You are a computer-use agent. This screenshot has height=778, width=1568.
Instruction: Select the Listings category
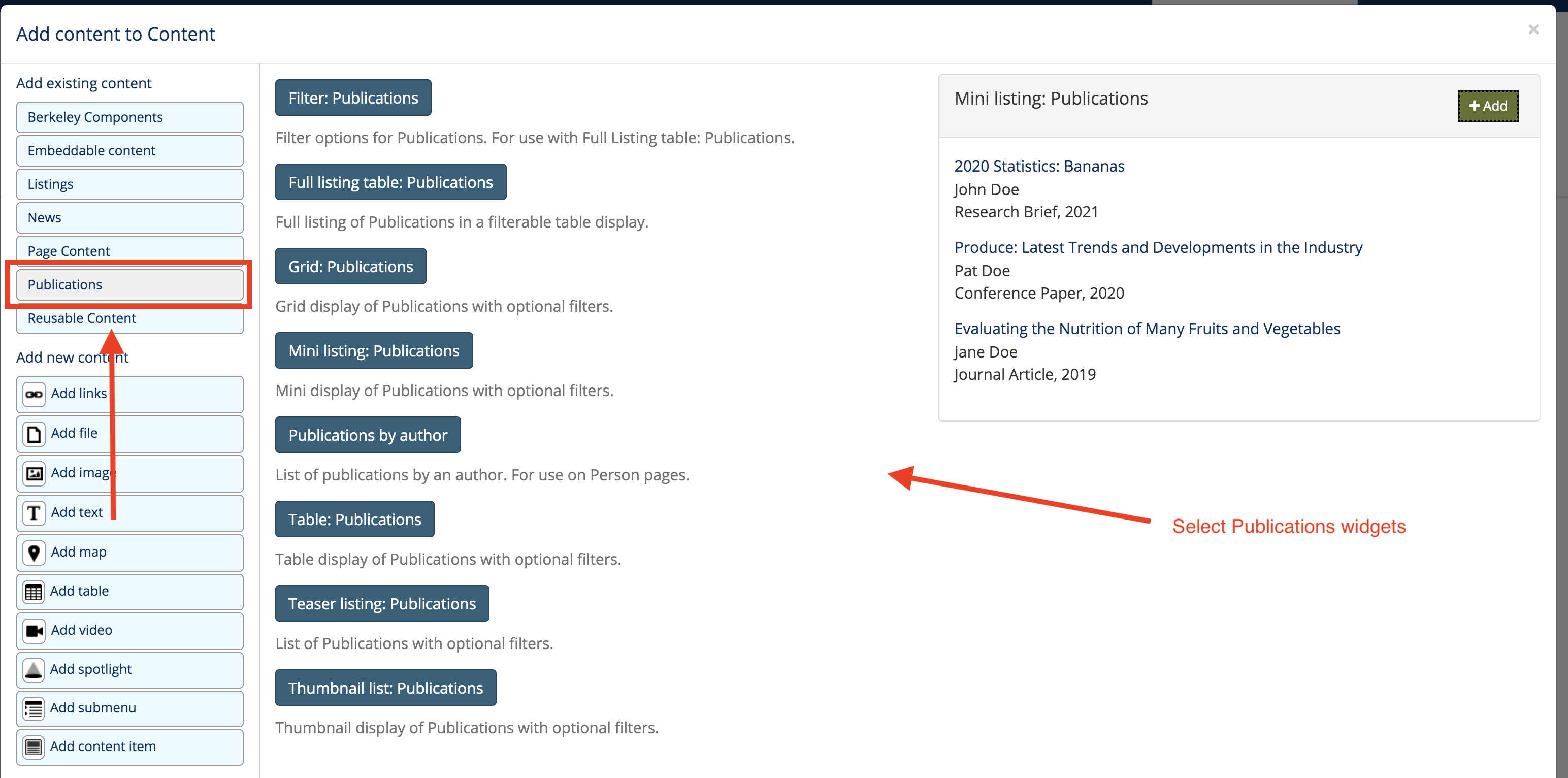[129, 184]
